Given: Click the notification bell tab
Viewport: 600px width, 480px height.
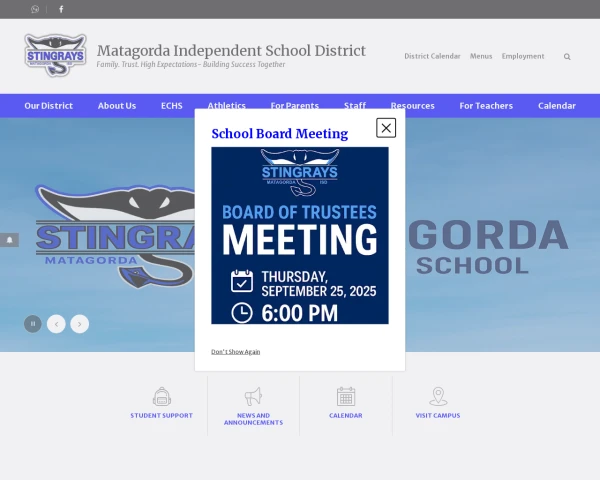Looking at the screenshot, I should [10, 240].
